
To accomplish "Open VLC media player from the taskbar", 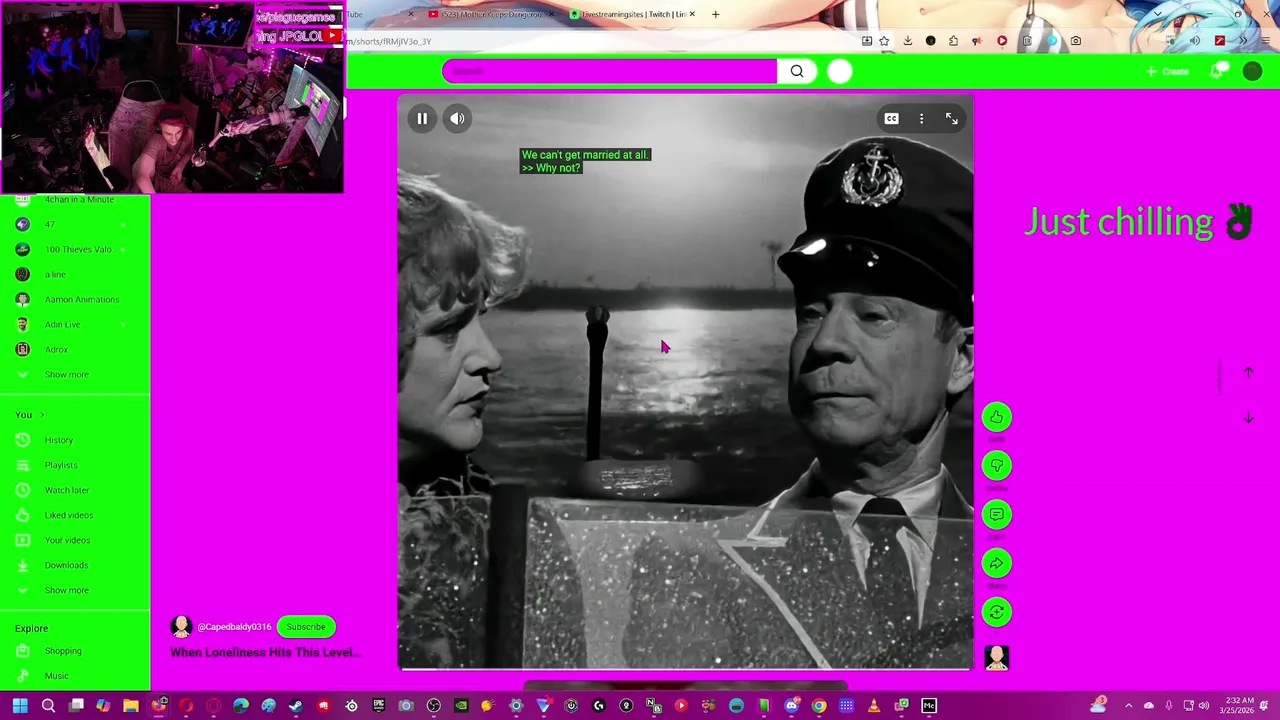I will [x=874, y=706].
